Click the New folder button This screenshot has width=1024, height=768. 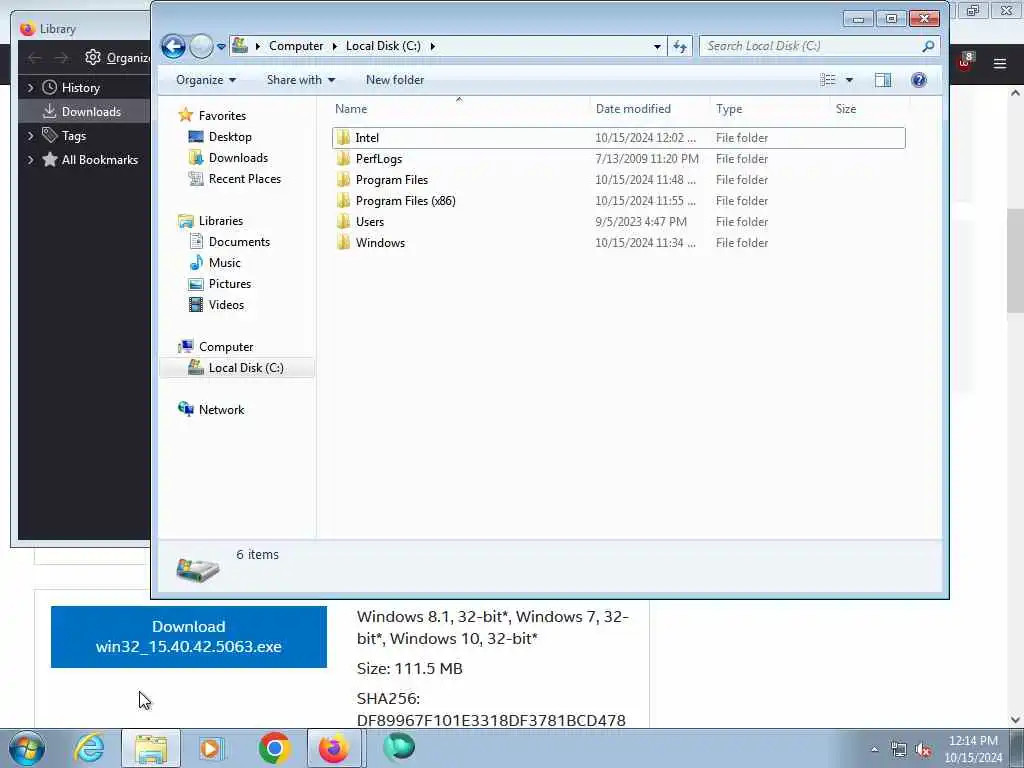pos(394,80)
